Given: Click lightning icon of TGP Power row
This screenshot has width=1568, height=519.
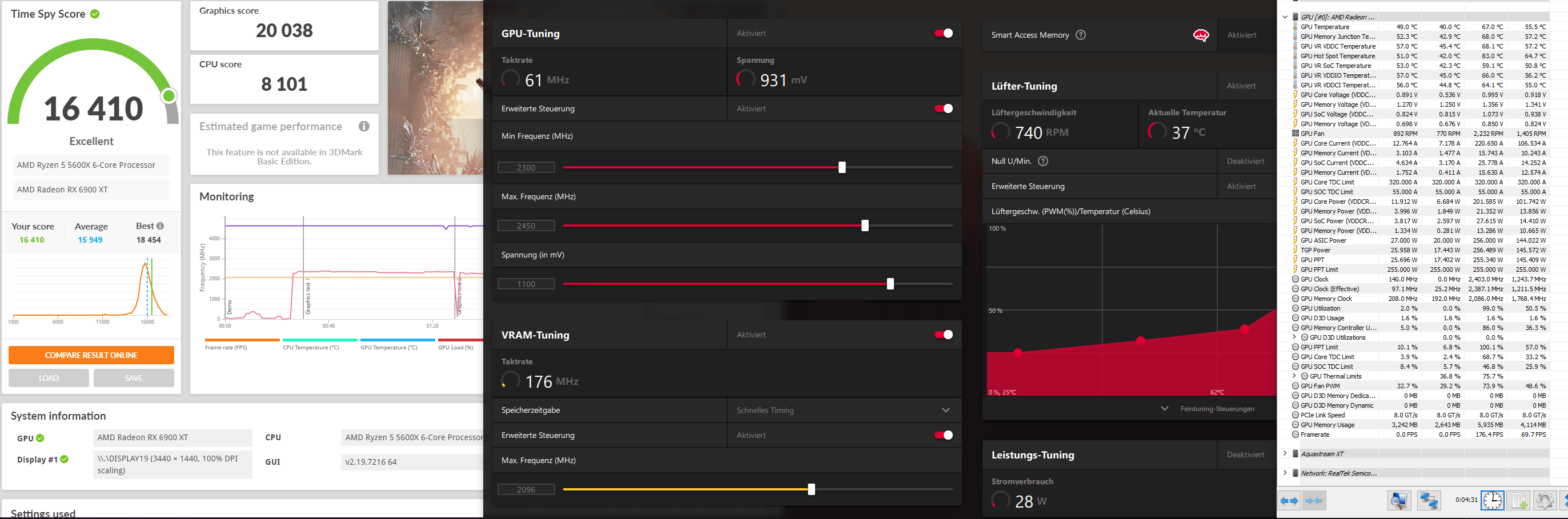Looking at the screenshot, I should coord(1296,250).
